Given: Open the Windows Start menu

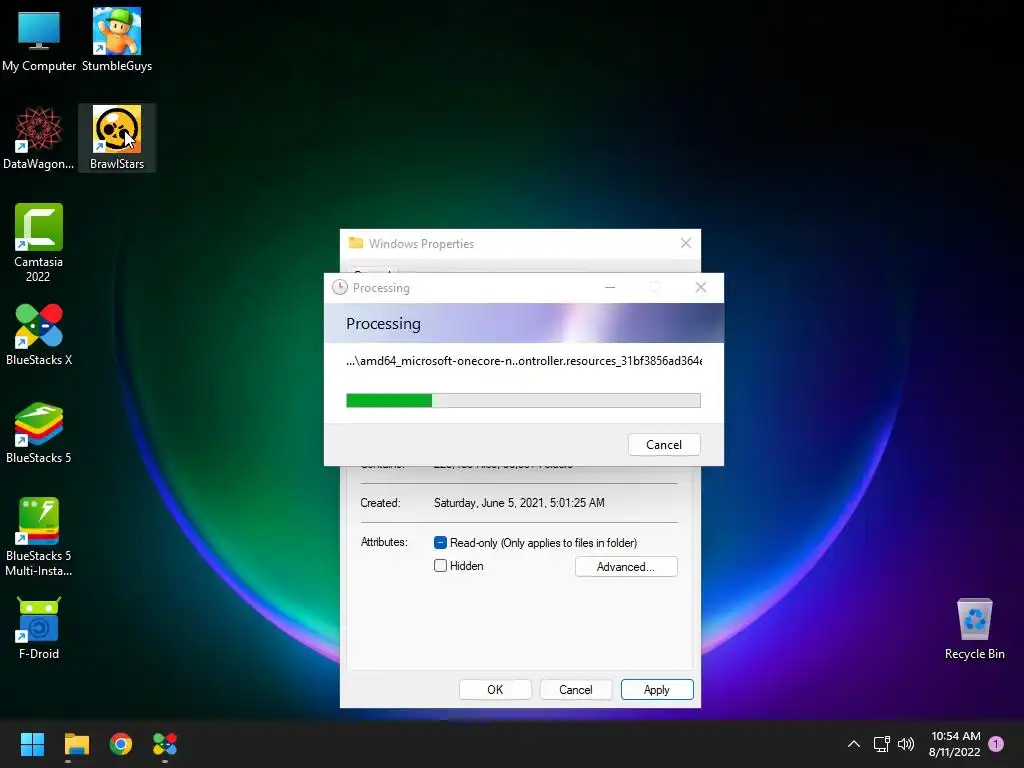Looking at the screenshot, I should point(32,744).
